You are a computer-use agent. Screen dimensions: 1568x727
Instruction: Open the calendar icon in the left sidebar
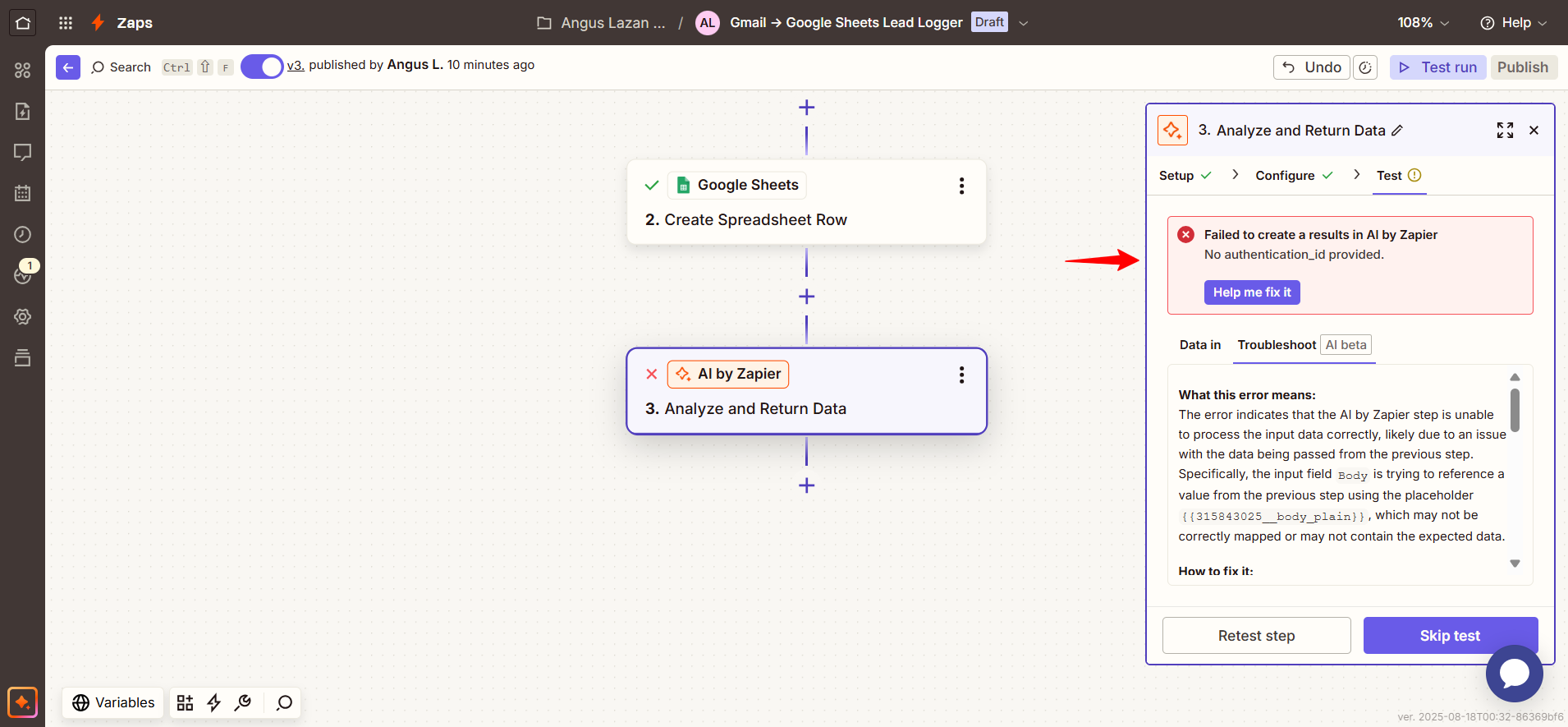pos(22,194)
